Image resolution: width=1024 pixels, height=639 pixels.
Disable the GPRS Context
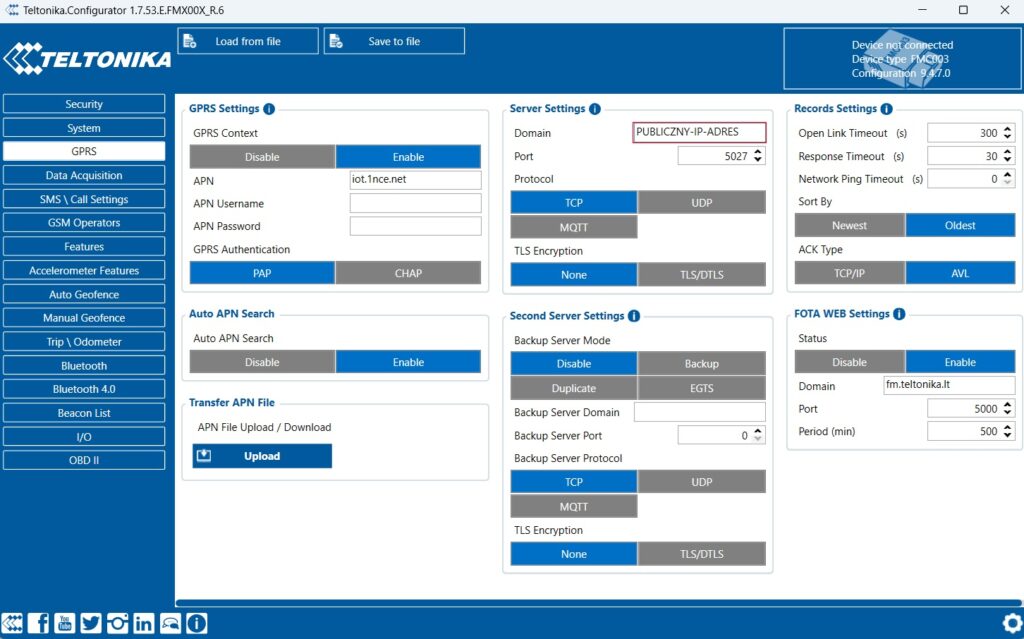pyautogui.click(x=262, y=157)
